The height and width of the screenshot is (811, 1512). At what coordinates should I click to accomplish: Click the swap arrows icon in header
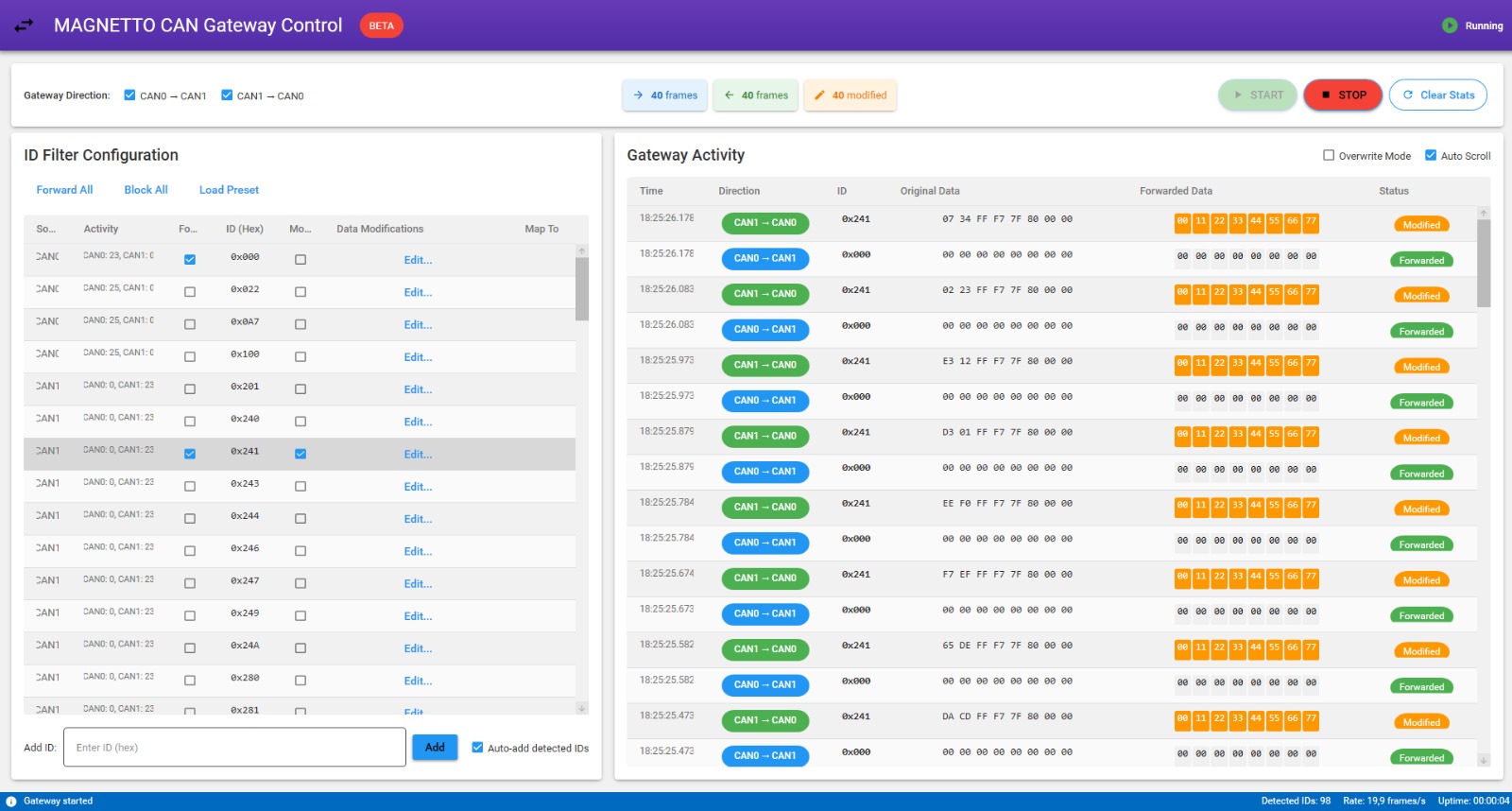point(25,26)
